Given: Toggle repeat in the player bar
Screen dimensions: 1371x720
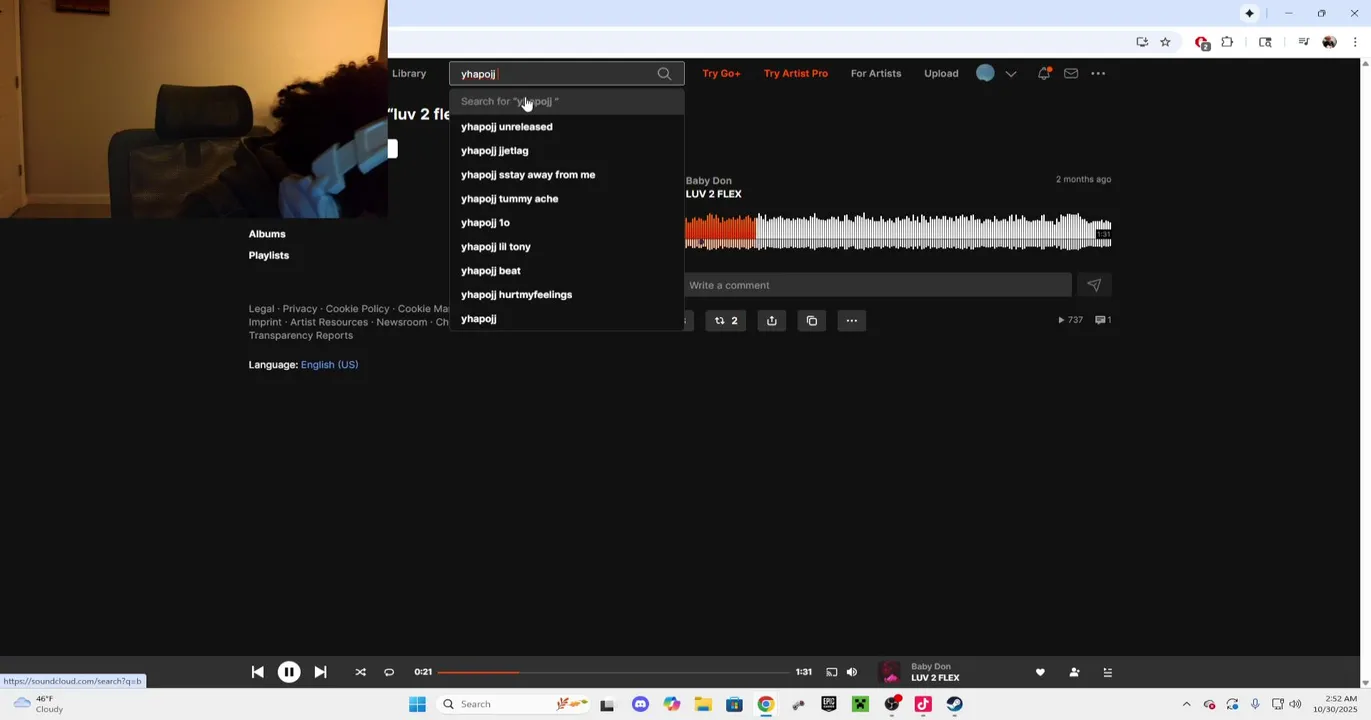Looking at the screenshot, I should tap(389, 672).
